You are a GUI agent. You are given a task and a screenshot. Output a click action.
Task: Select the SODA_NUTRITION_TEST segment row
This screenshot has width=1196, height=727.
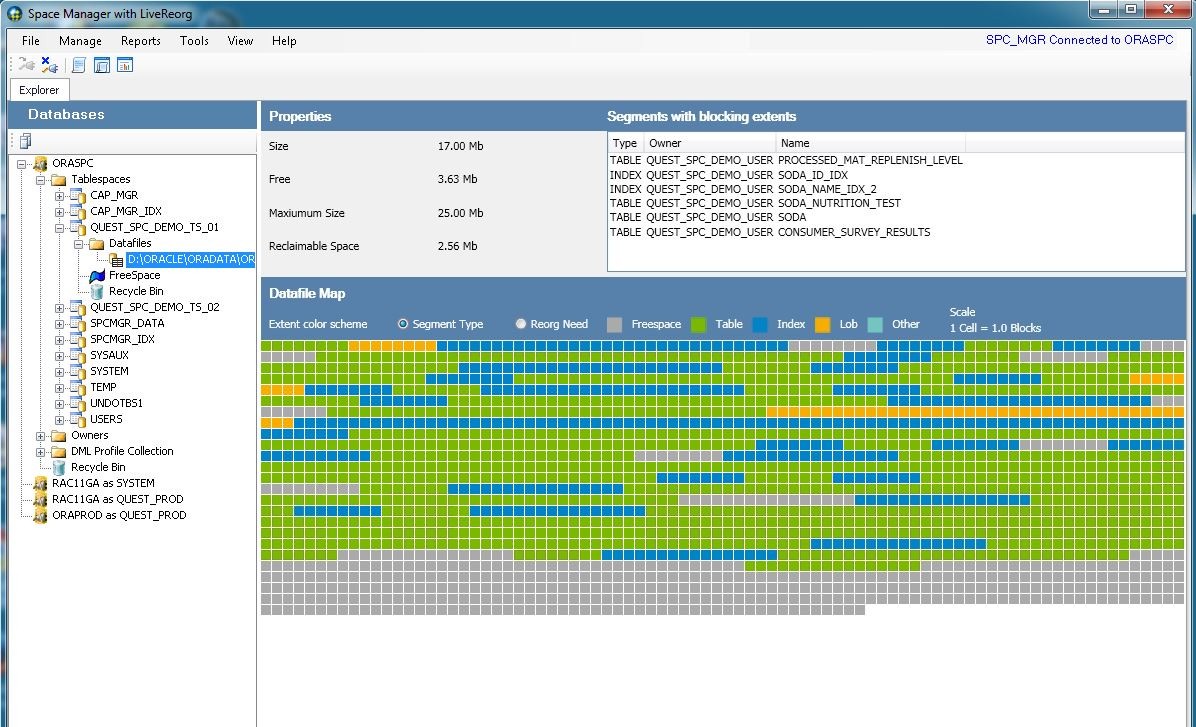click(x=839, y=203)
